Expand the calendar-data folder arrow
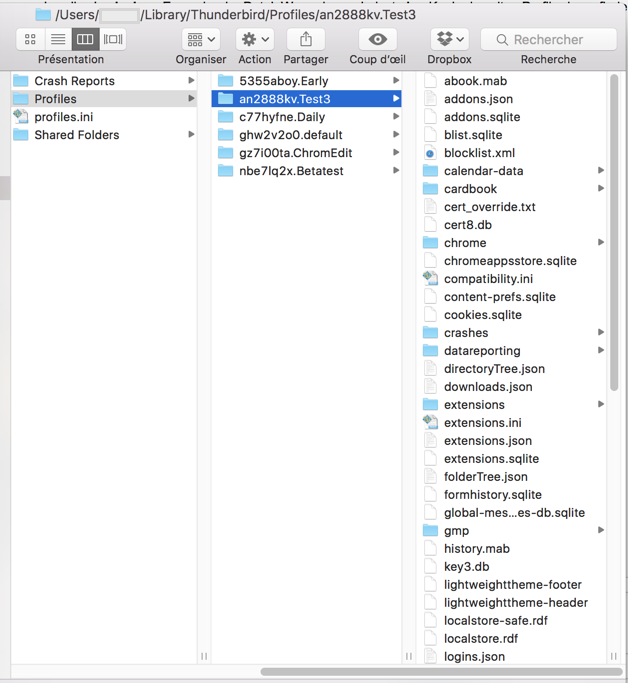 pos(601,170)
